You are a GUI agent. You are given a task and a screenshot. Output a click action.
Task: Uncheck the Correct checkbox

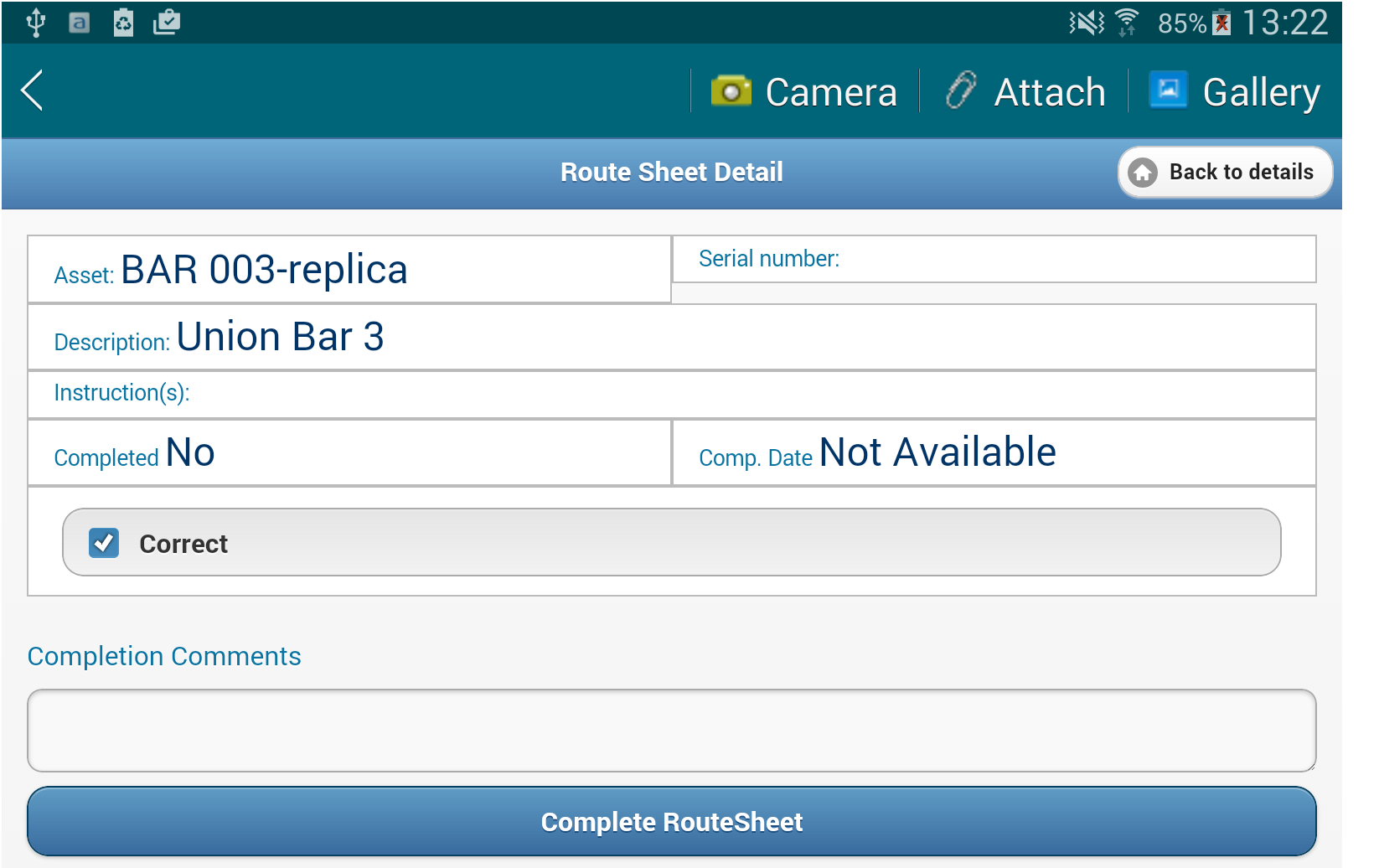coord(104,543)
